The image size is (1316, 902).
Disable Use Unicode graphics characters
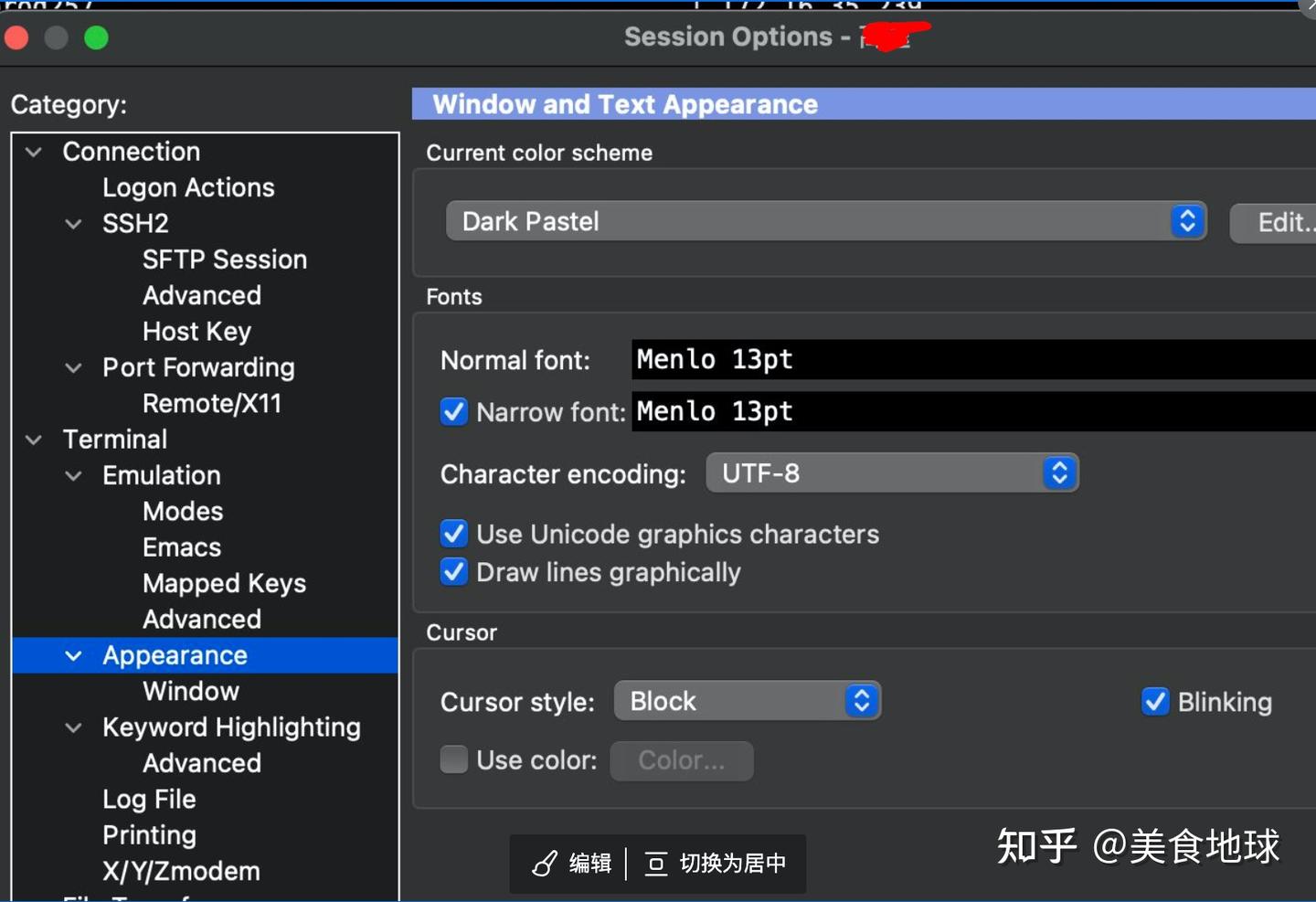pos(454,534)
